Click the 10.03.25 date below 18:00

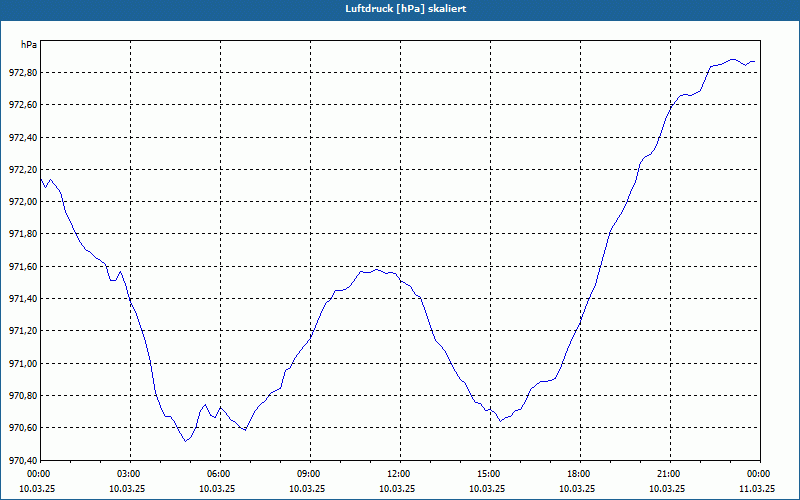[x=577, y=489]
